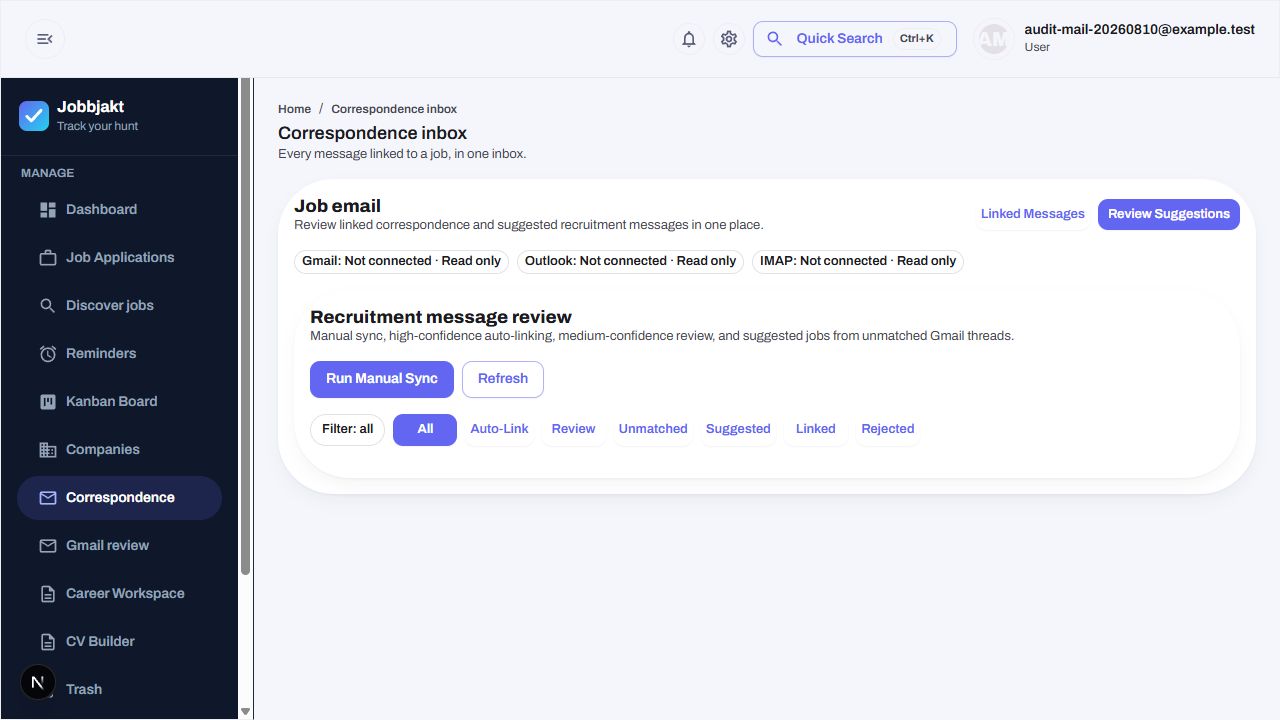
Task: Filter messages by Auto-Link
Action: click(x=499, y=429)
